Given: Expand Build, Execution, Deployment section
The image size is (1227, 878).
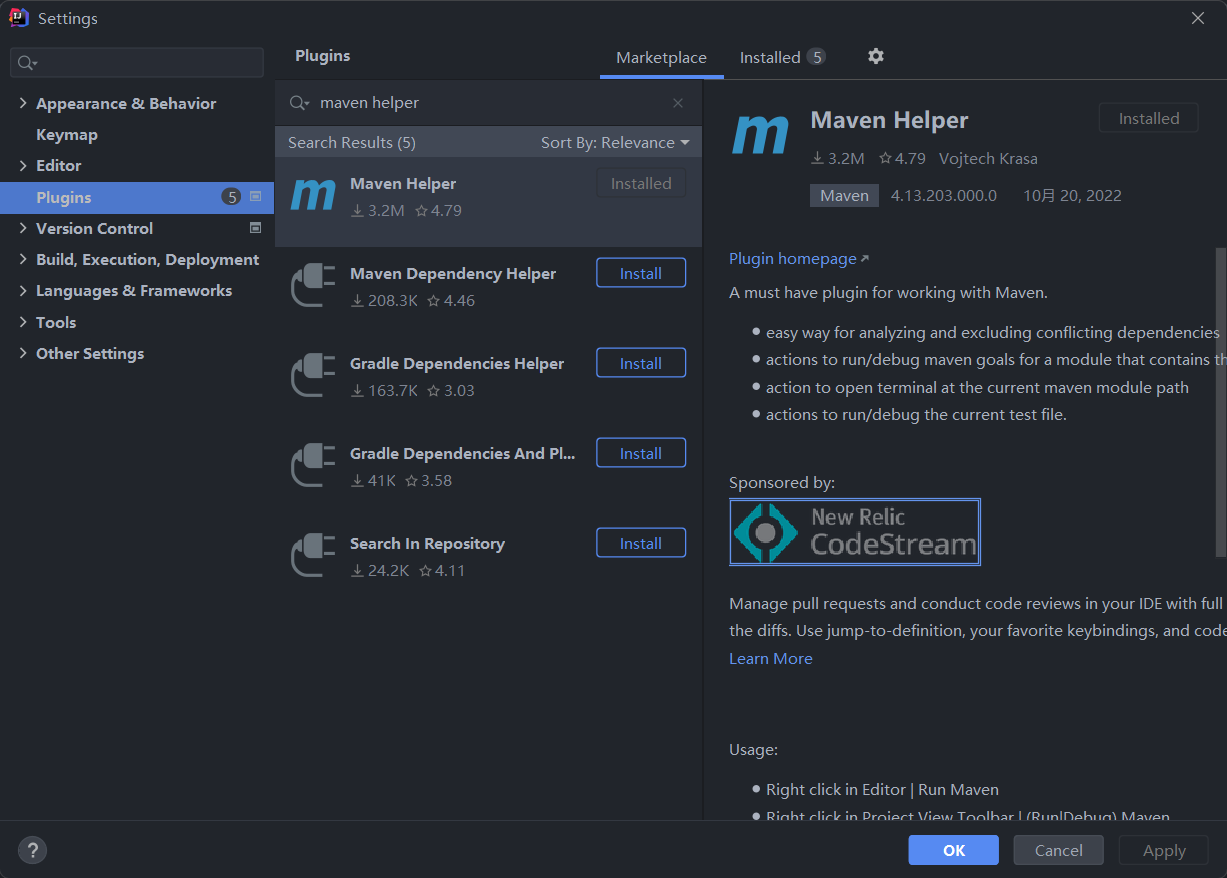Looking at the screenshot, I should (x=23, y=259).
